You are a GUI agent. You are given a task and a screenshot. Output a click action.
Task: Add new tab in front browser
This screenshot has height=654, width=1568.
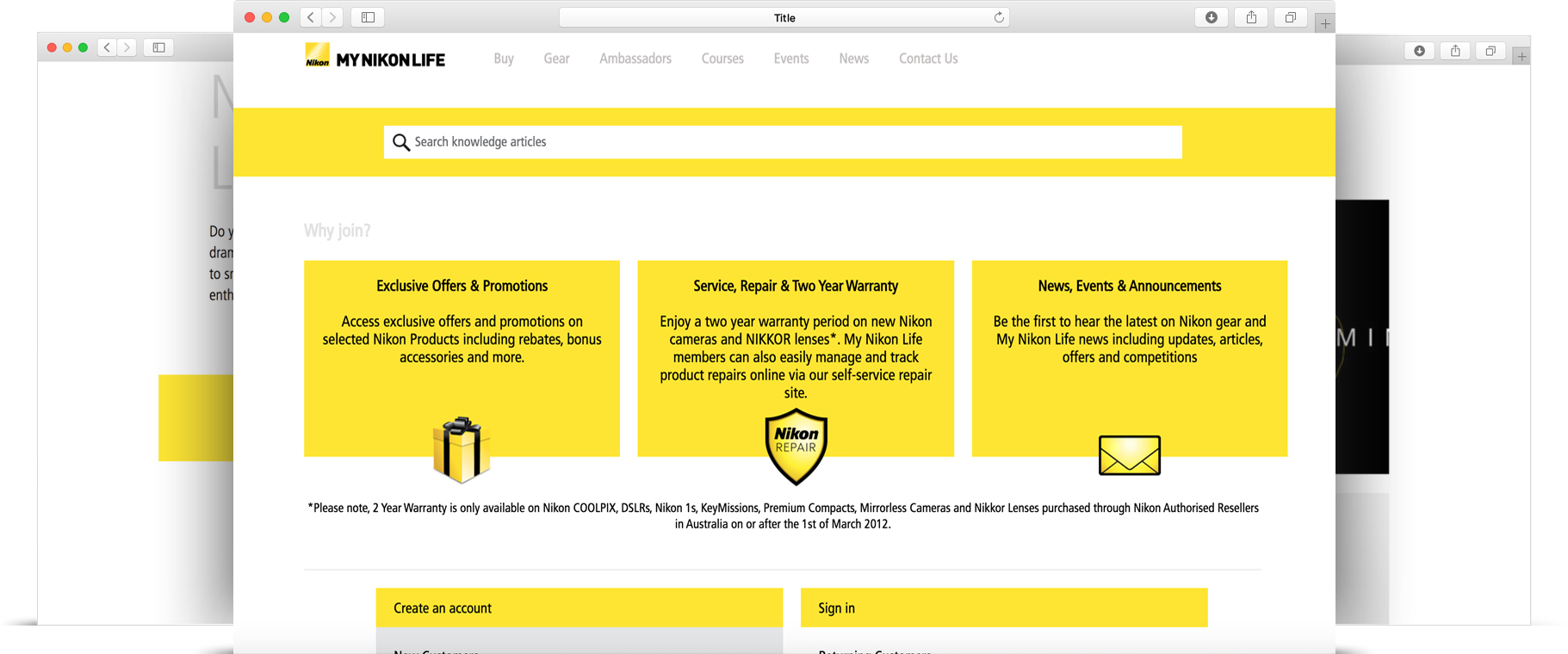coord(1325,23)
